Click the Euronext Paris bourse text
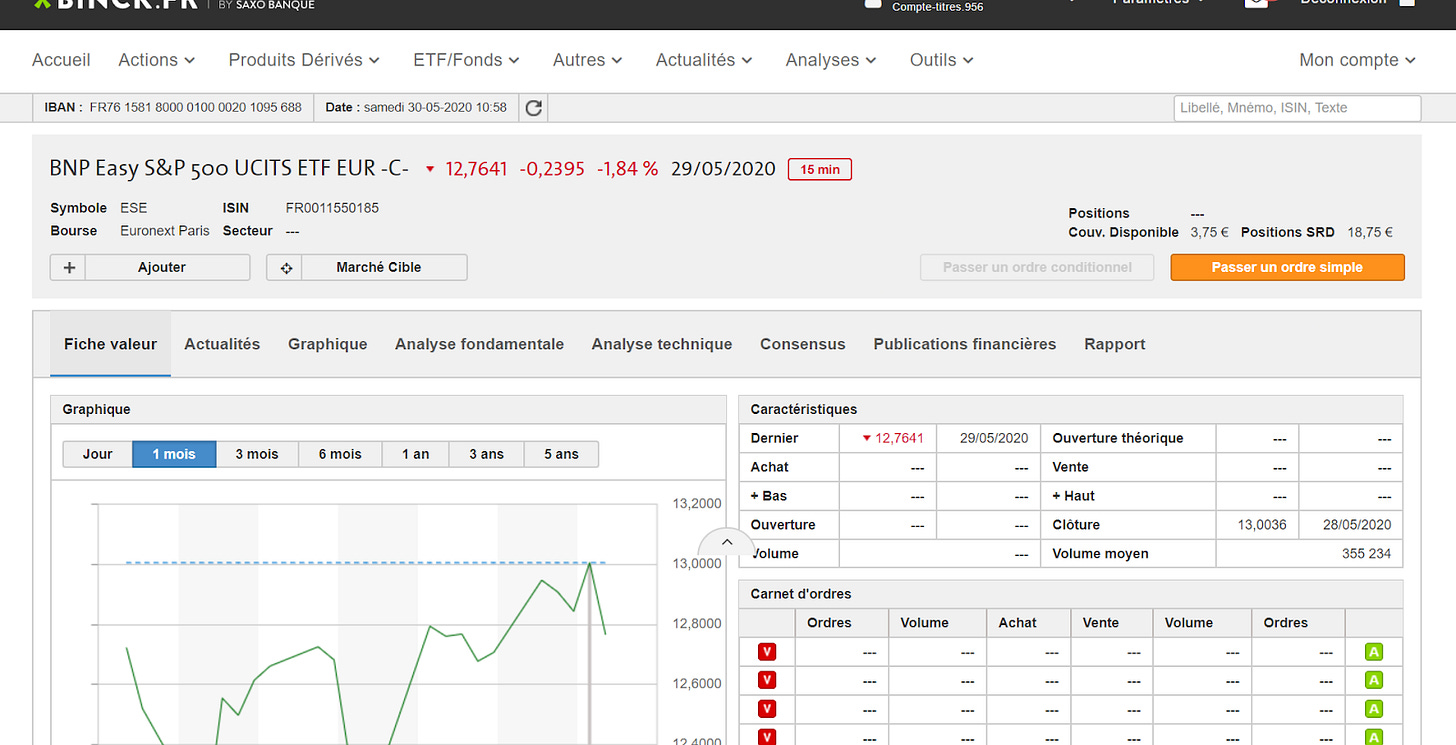Viewport: 1456px width, 745px height. (165, 230)
